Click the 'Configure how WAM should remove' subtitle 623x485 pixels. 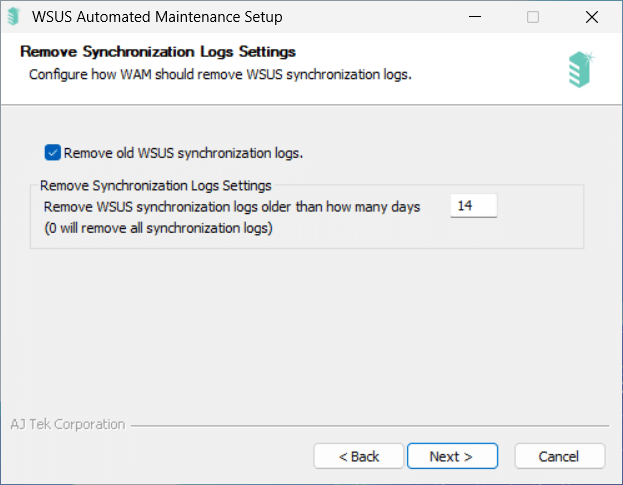[x=221, y=74]
